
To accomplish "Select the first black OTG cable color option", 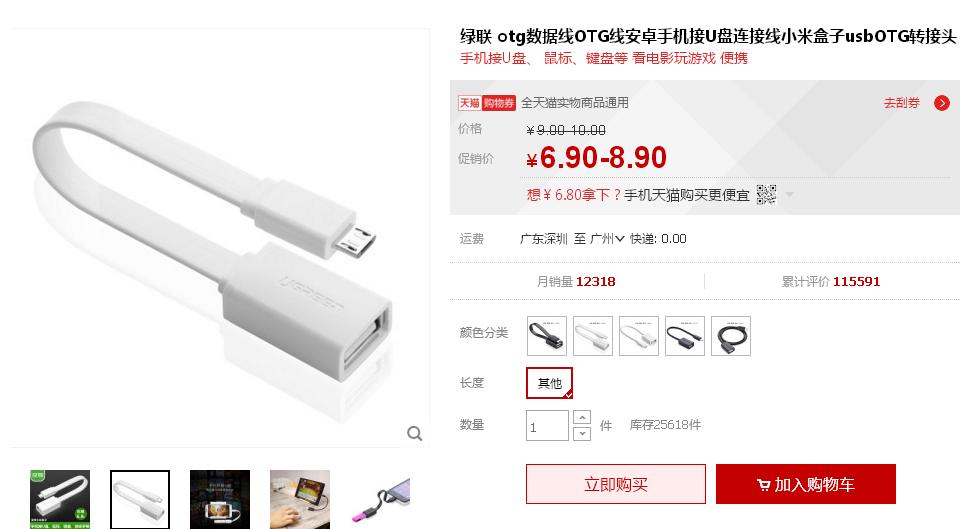I will (547, 336).
